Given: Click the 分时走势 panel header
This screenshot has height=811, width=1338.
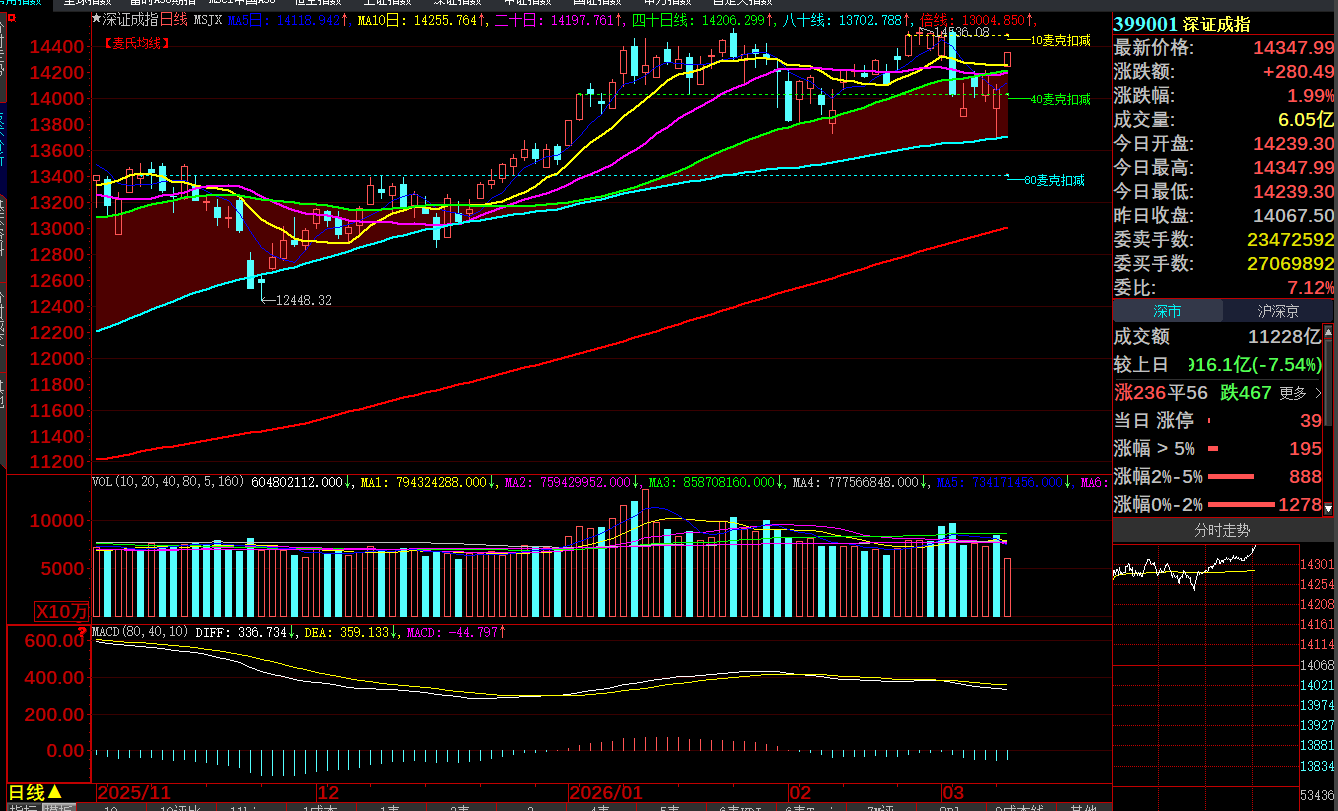Looking at the screenshot, I should click(1222, 530).
